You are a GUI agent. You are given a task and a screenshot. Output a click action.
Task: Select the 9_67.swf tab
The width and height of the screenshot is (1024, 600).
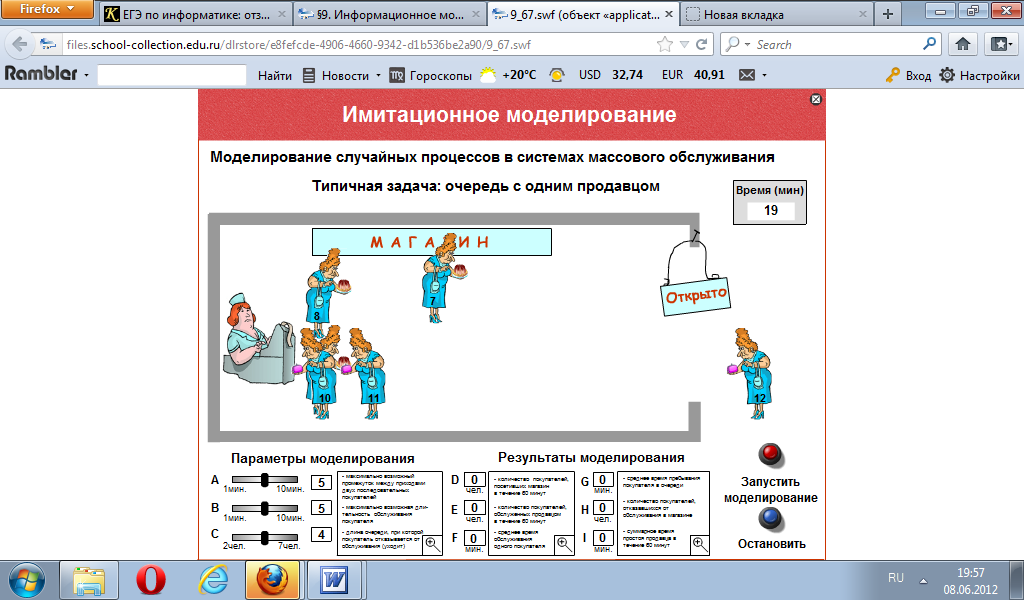583,14
